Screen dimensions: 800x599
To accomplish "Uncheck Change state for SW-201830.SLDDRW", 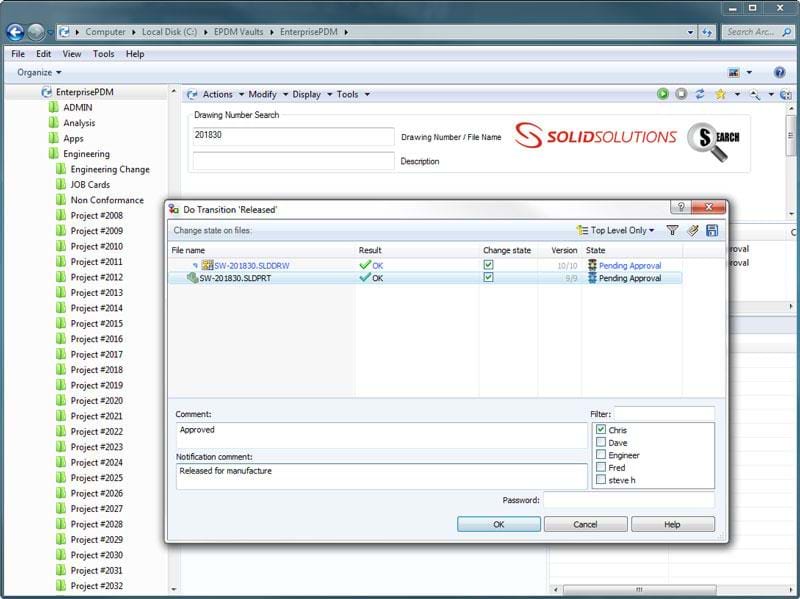I will (488, 265).
